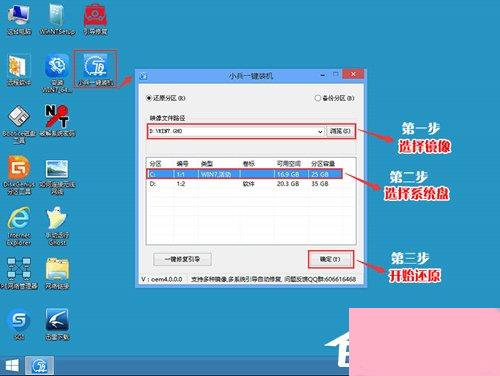Image resolution: width=500 pixels, height=376 pixels.
Task: Click the 浏览 browse button
Action: point(340,131)
